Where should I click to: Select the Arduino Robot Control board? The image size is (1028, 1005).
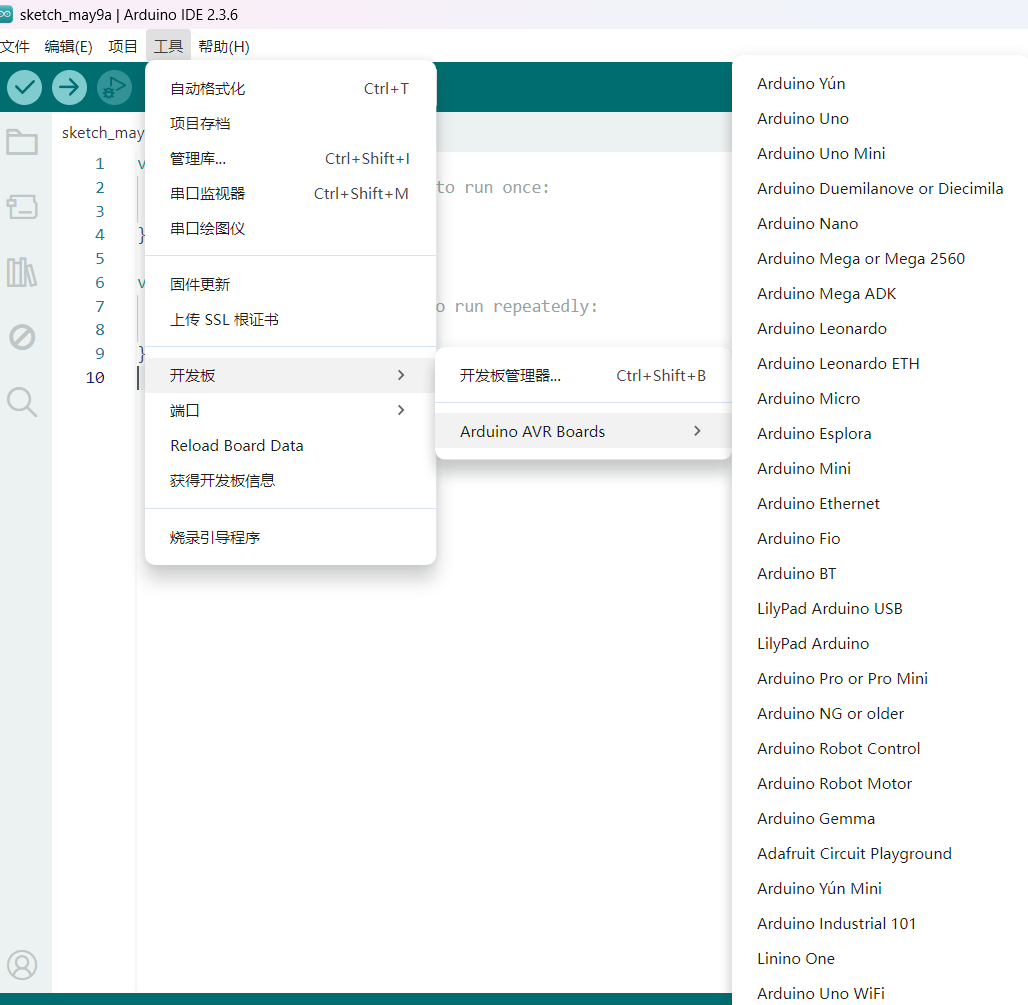coord(880,749)
